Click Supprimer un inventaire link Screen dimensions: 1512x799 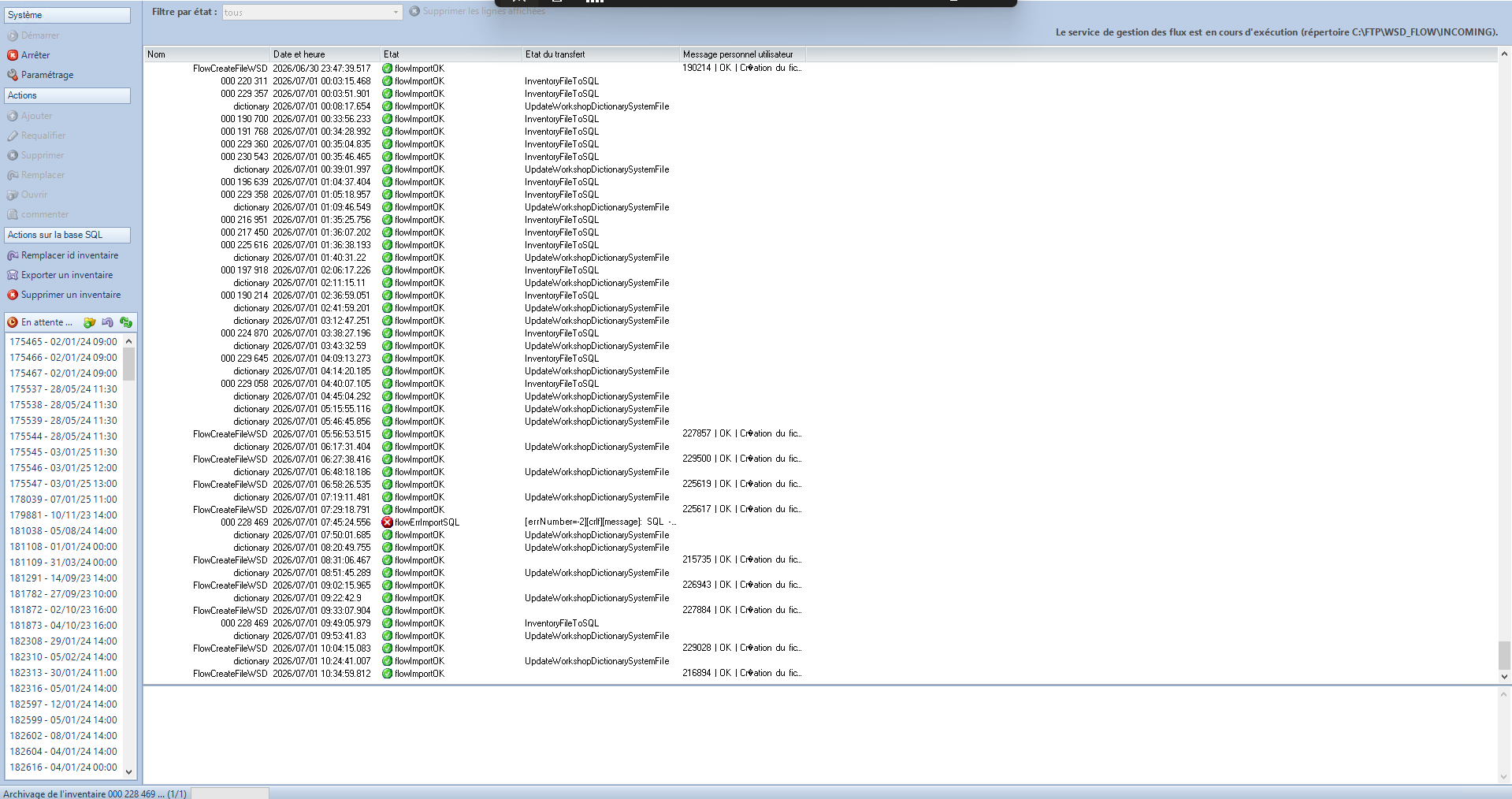(x=71, y=295)
